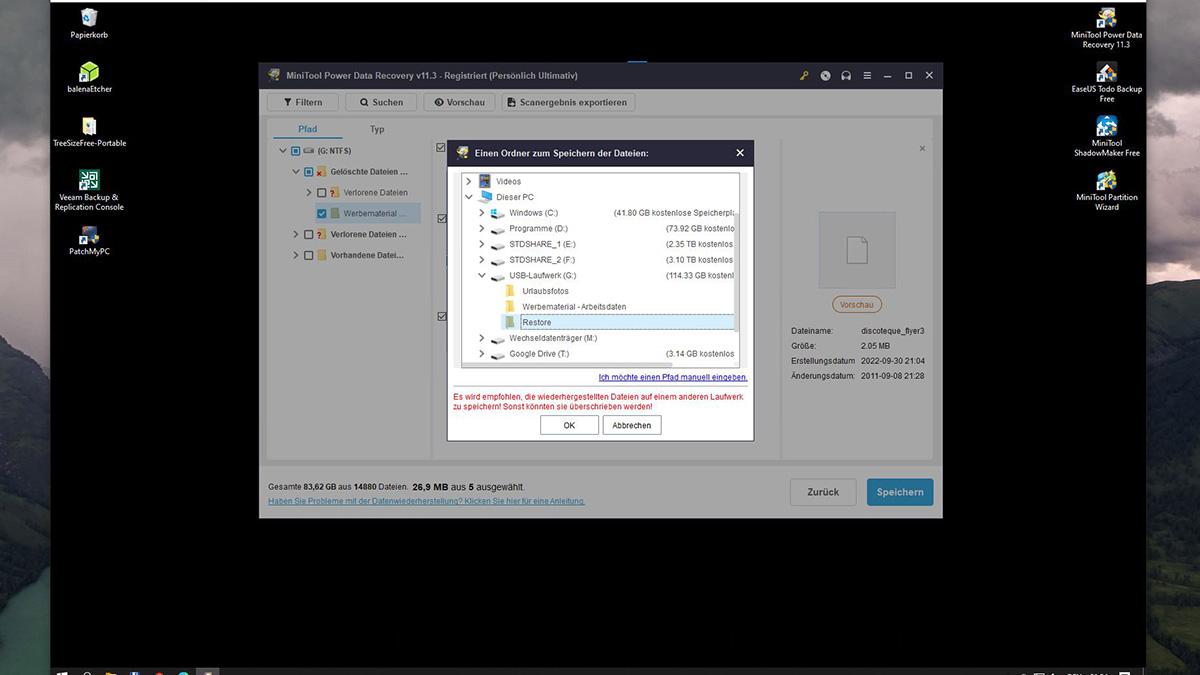
Task: Open Veeam Backup & Replication Console icon
Action: coord(89,190)
